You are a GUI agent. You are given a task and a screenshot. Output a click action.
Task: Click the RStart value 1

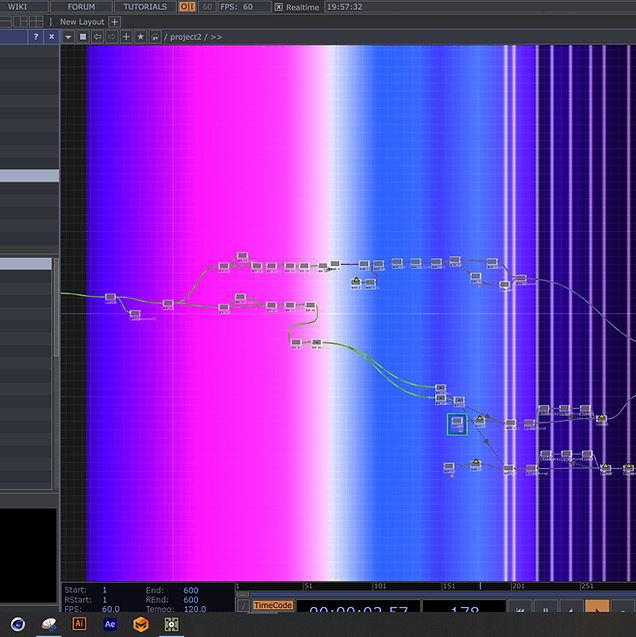coord(104,600)
